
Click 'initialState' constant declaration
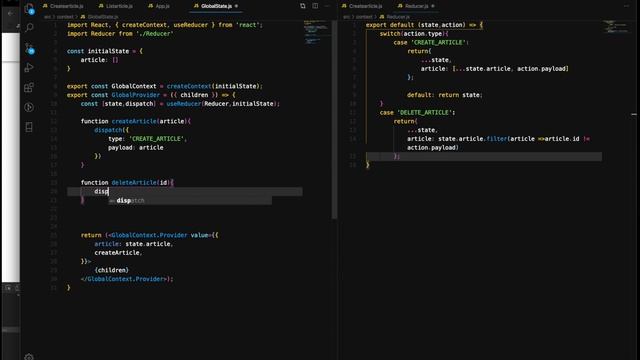point(108,51)
